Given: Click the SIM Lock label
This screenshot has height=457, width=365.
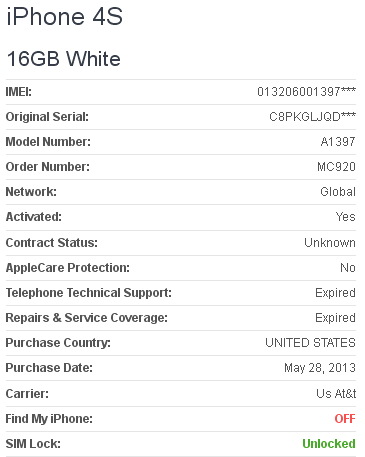Looking at the screenshot, I should coord(33,444).
